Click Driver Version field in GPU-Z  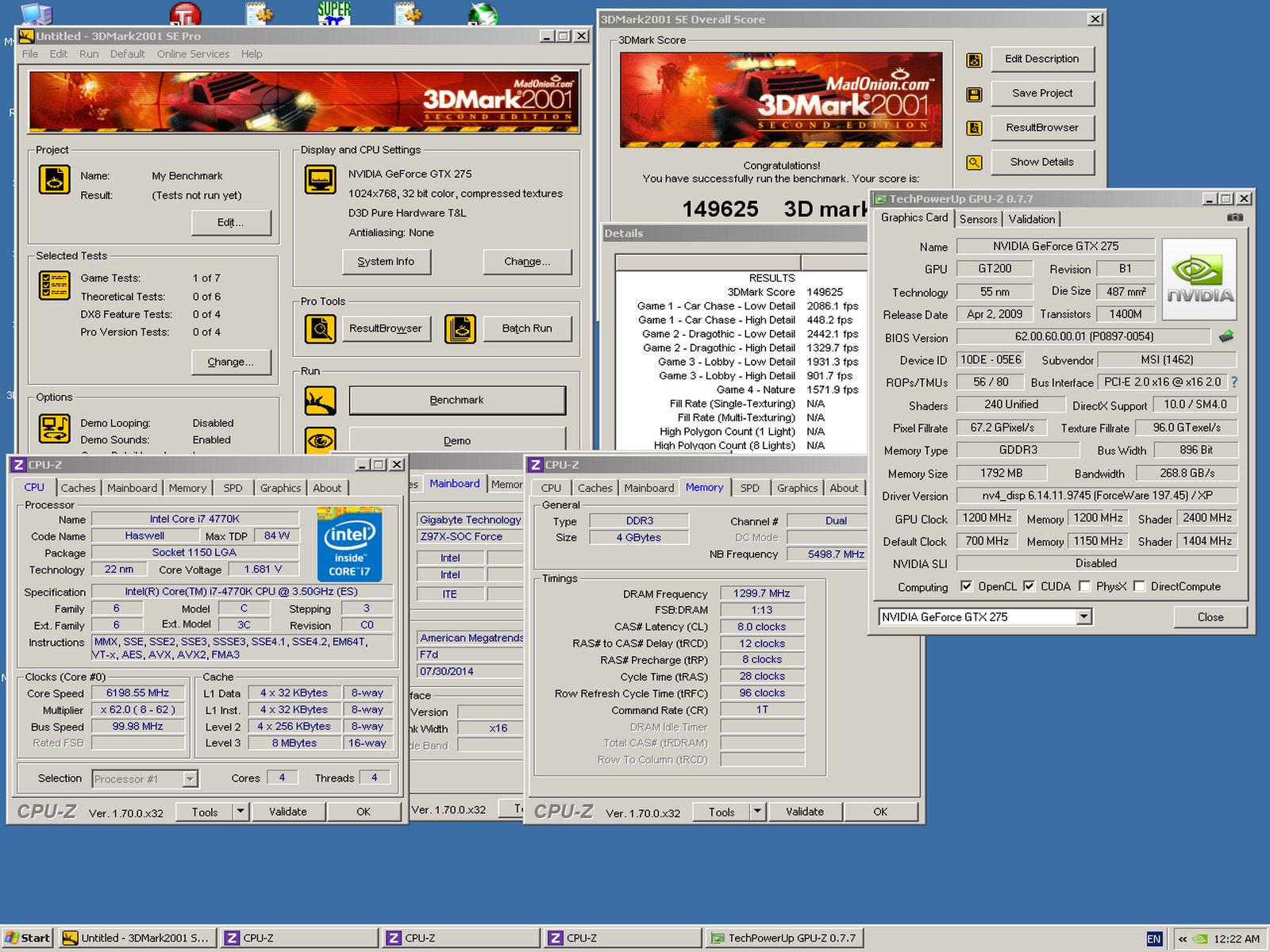tap(1097, 496)
